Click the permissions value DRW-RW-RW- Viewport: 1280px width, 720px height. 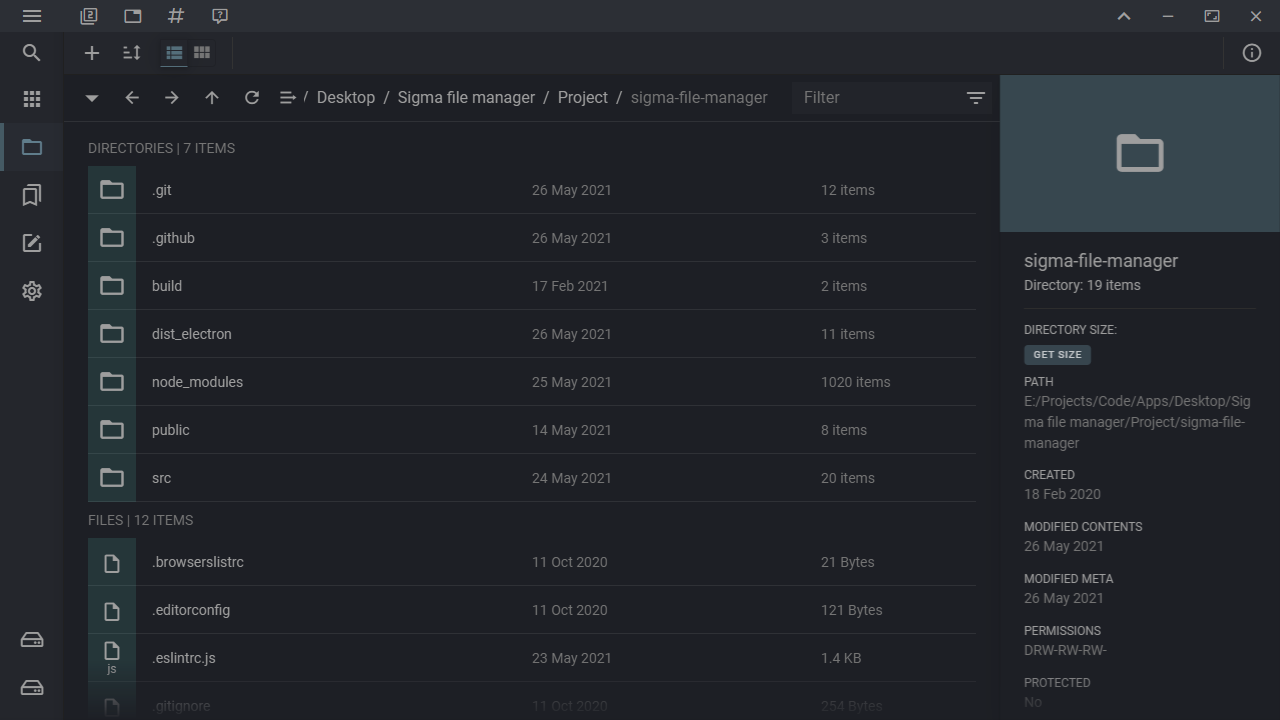[1065, 650]
